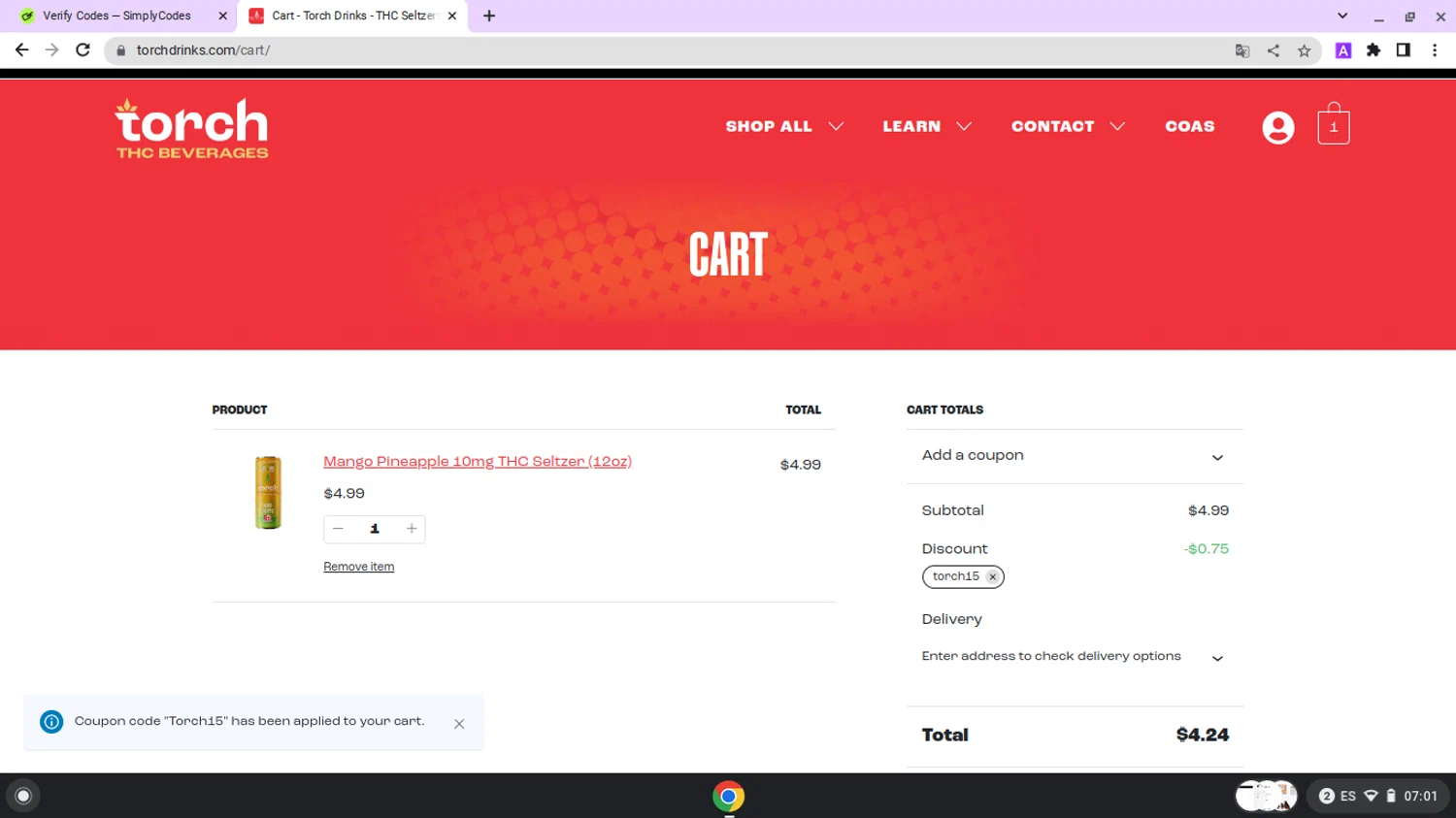Viewport: 1456px width, 818px height.
Task: Open Mango Pineapple 10mg THC Seltzer link
Action: 478,462
